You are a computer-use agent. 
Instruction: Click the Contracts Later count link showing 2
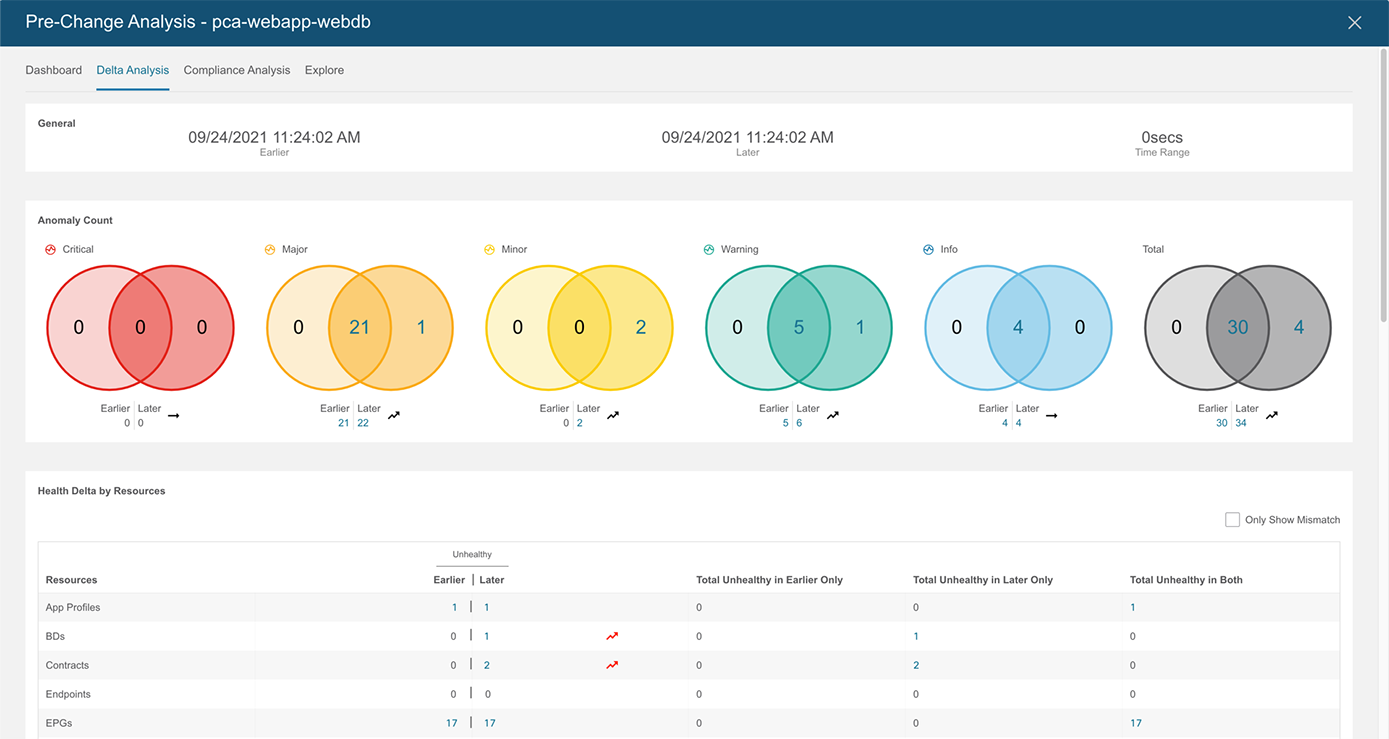click(486, 664)
